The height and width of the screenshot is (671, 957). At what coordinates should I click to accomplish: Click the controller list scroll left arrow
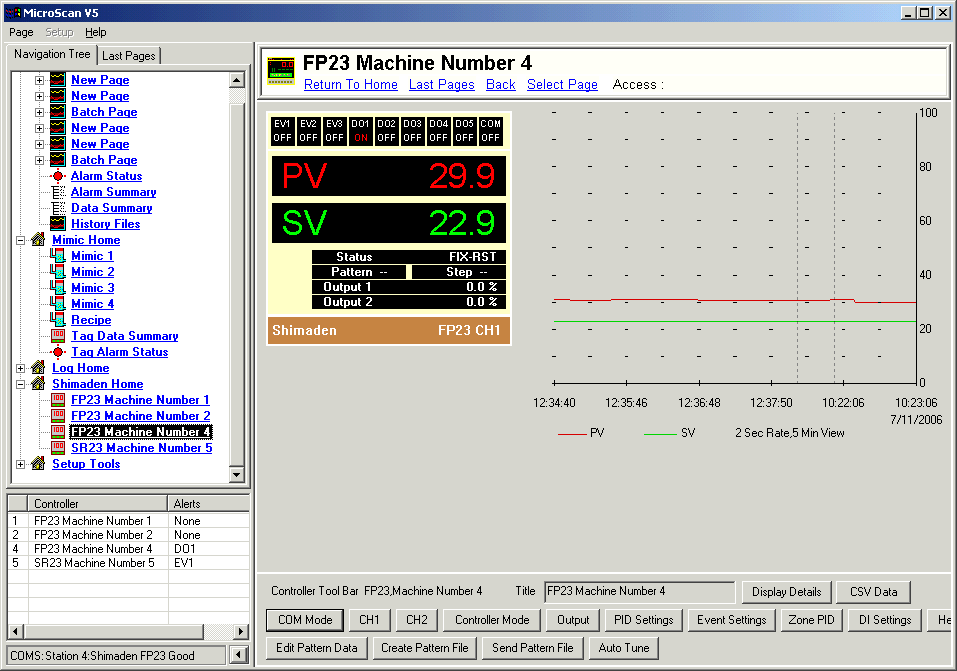point(16,631)
